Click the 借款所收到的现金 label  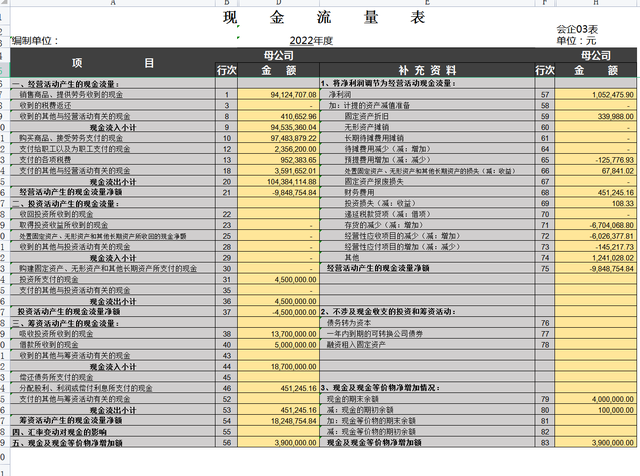49,345
